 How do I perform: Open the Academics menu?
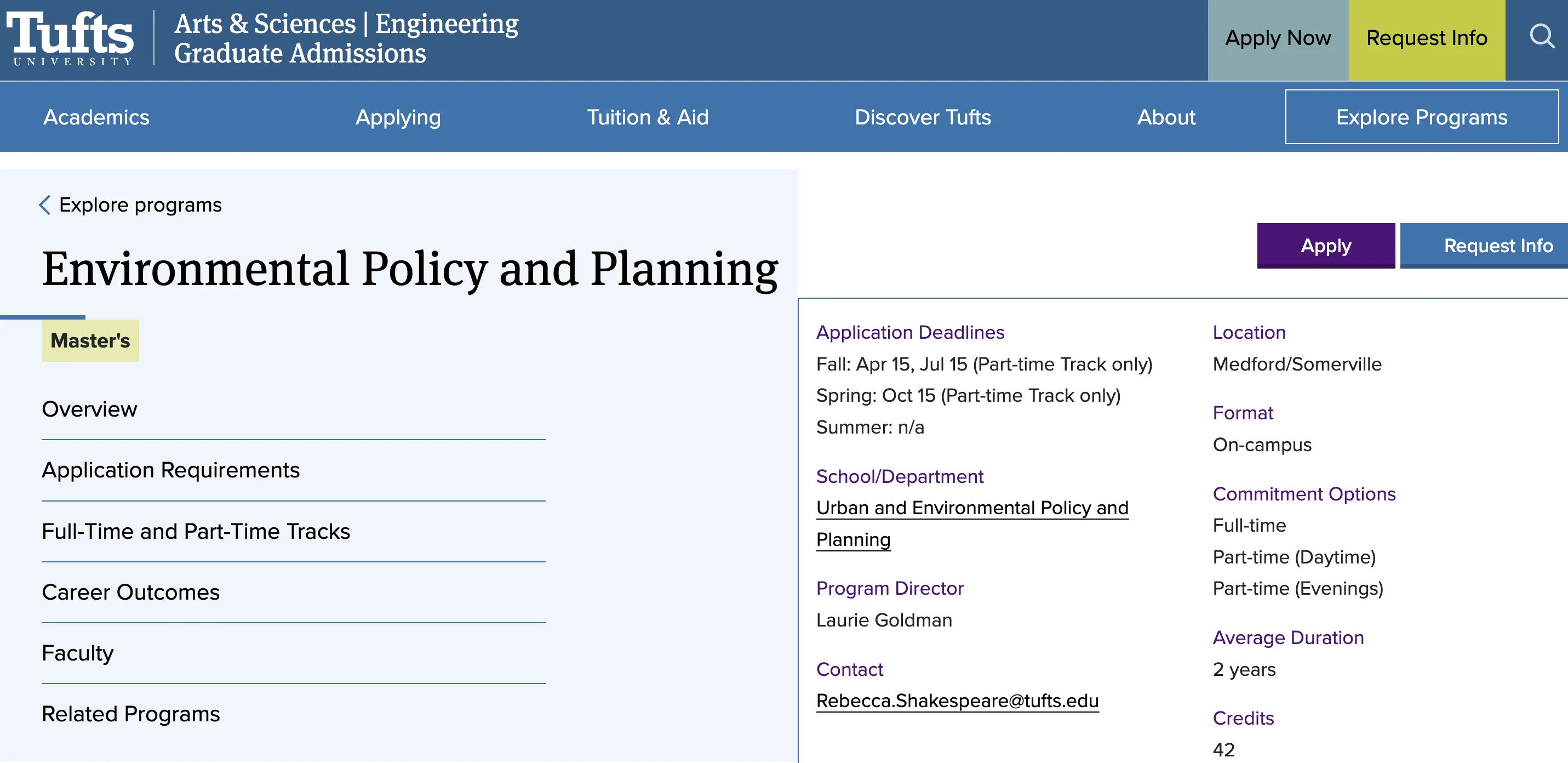point(96,117)
